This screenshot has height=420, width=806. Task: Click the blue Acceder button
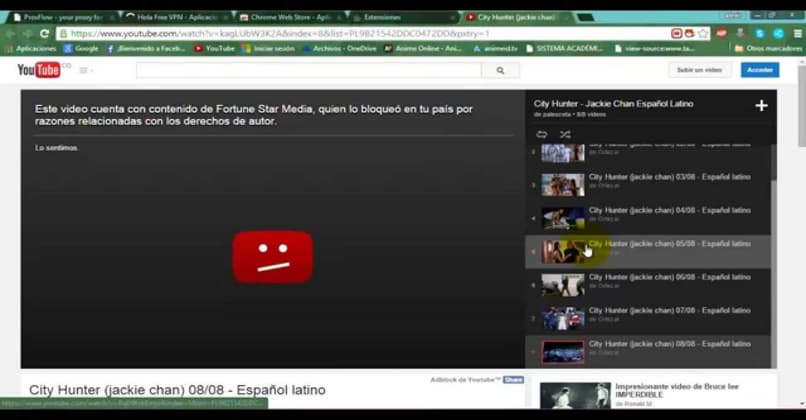[x=760, y=70]
